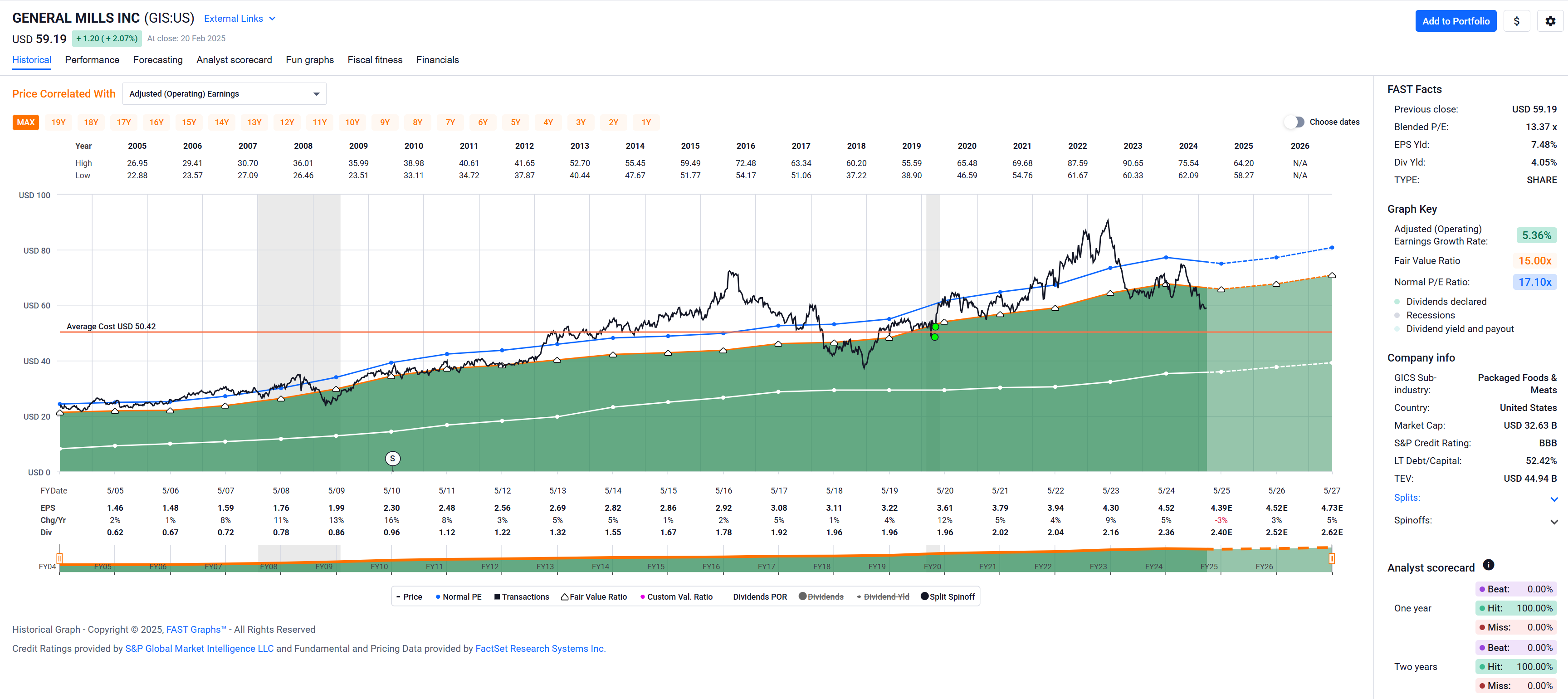Select the 5Y time range
Screen dimensions: 1568x699
pyautogui.click(x=516, y=122)
